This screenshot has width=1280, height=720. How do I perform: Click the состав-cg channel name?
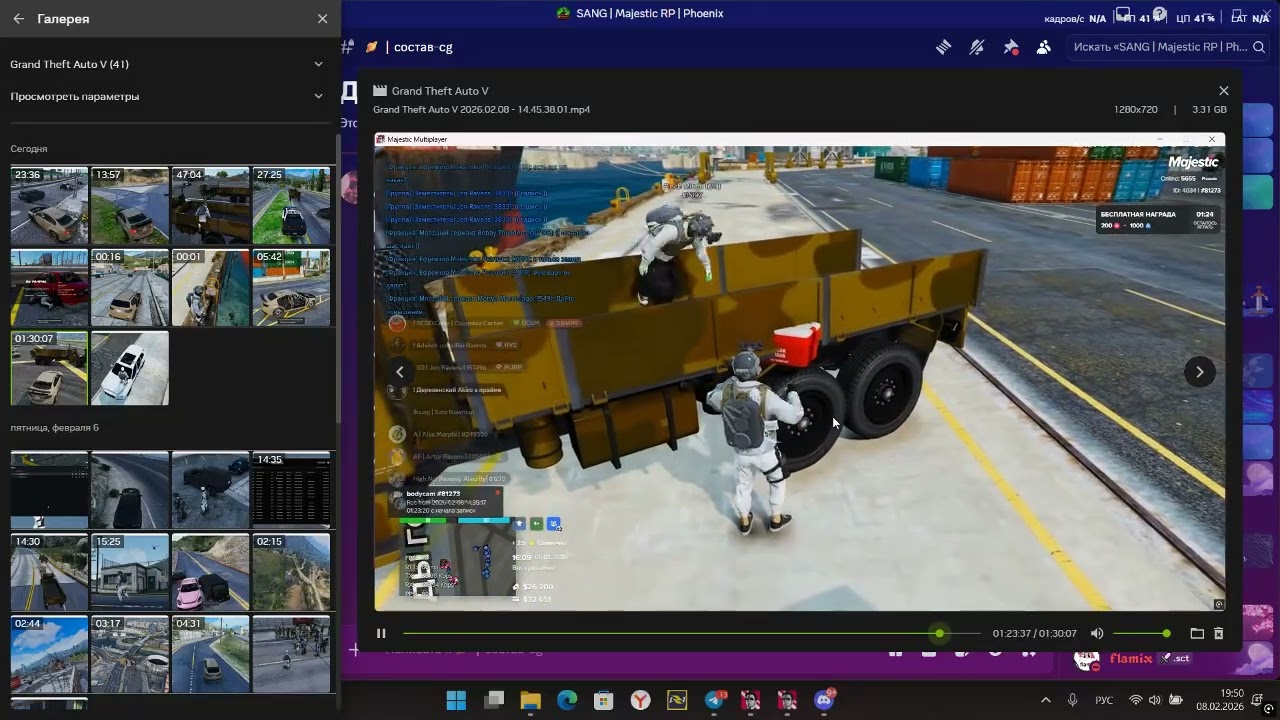click(x=424, y=47)
